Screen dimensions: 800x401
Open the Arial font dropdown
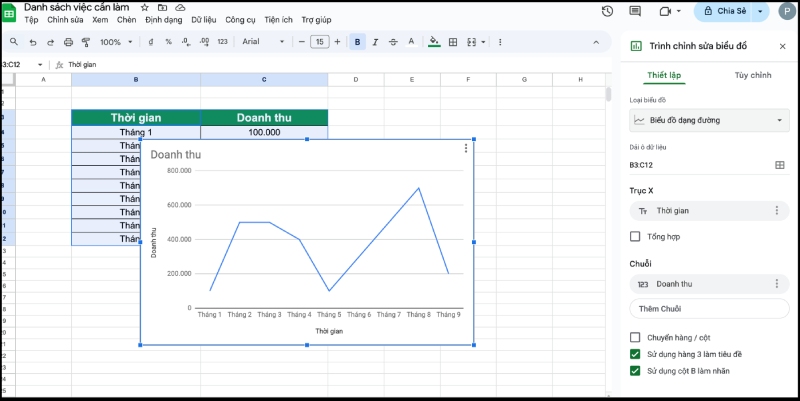[263, 42]
